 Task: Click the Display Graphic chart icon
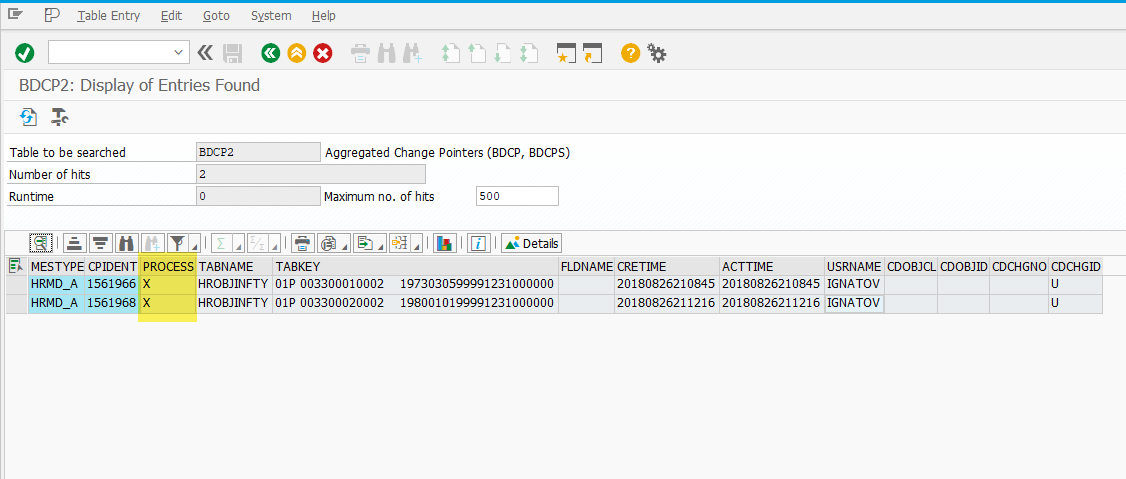click(x=445, y=243)
